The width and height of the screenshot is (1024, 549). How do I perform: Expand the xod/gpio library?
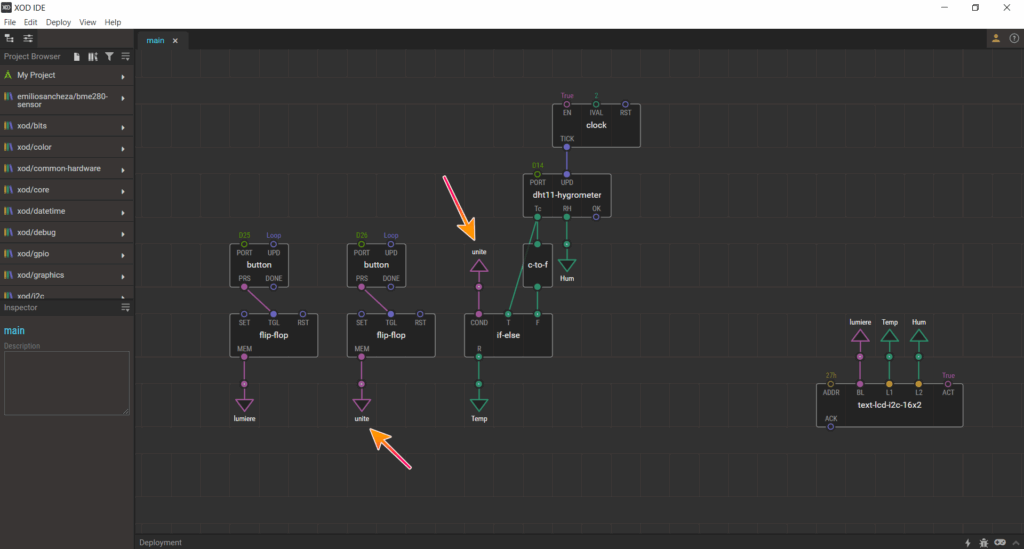(123, 255)
